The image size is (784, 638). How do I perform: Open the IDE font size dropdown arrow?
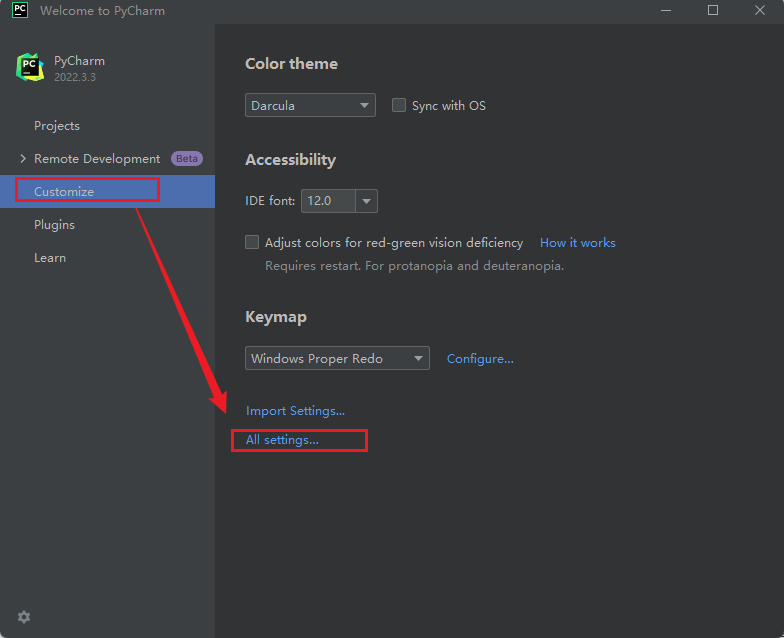(366, 201)
